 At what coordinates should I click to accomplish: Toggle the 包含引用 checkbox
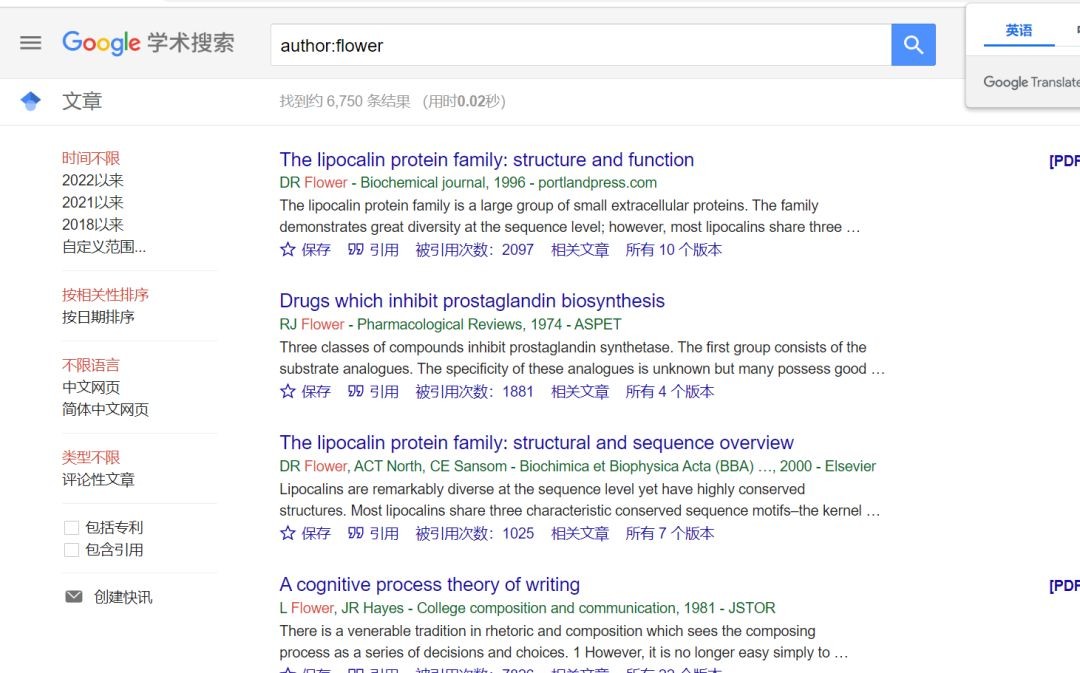coord(71,550)
